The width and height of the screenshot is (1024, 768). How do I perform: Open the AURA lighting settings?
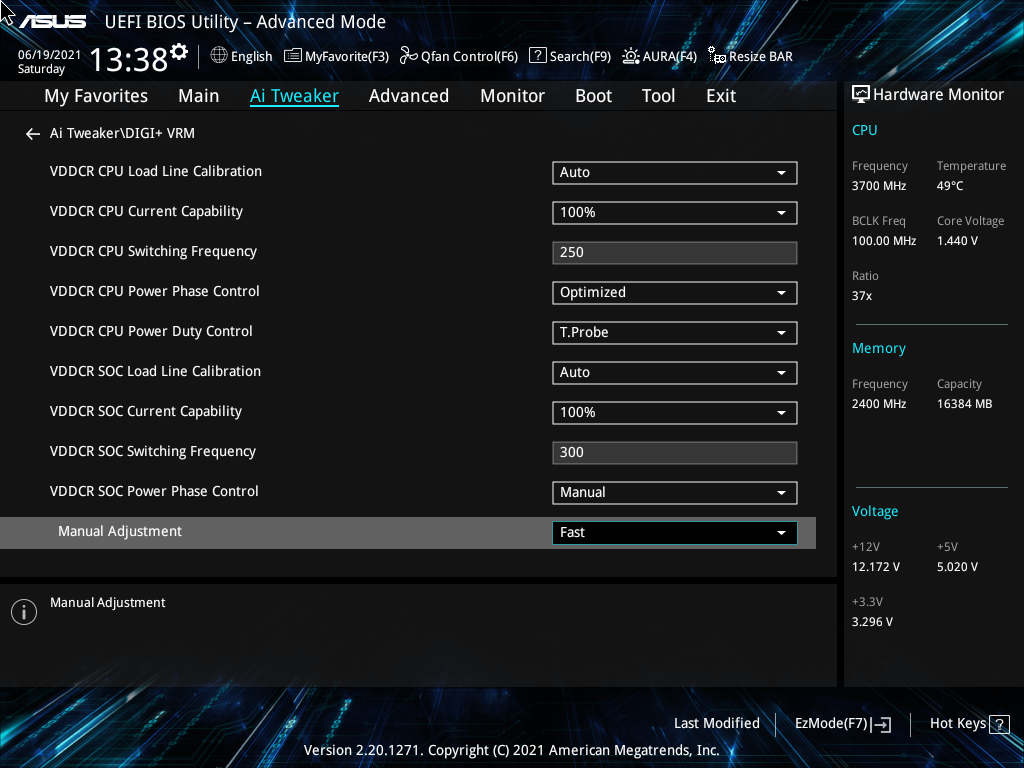[659, 56]
